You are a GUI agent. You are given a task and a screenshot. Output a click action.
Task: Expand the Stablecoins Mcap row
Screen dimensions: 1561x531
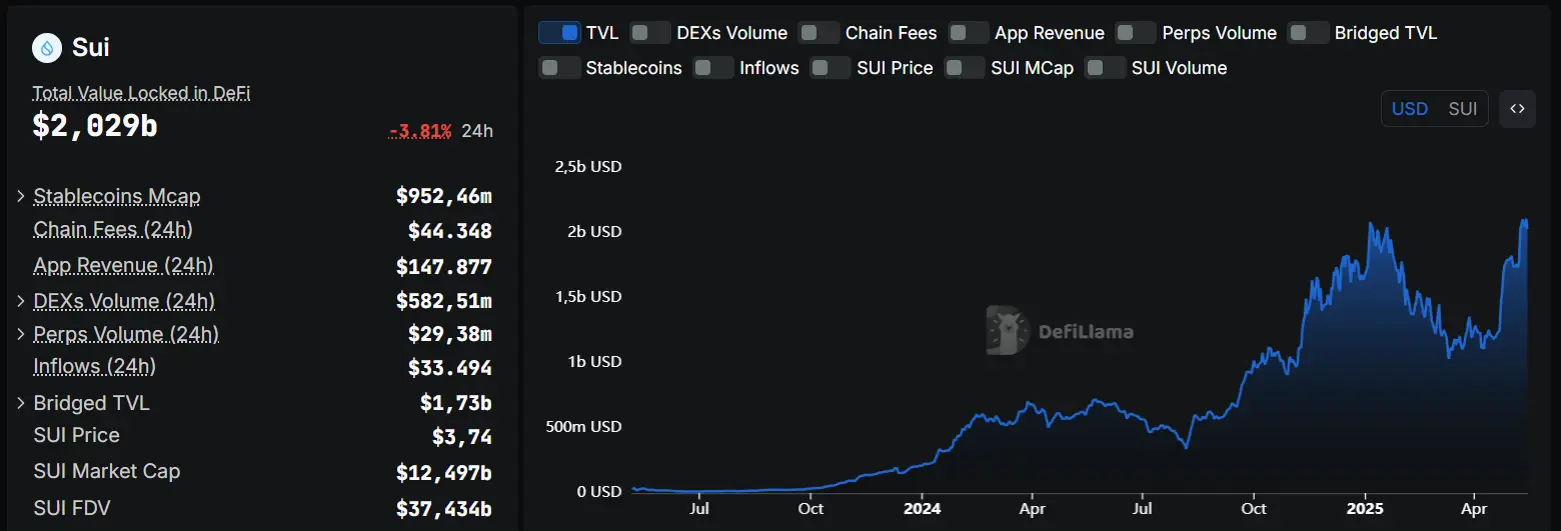pyautogui.click(x=21, y=196)
